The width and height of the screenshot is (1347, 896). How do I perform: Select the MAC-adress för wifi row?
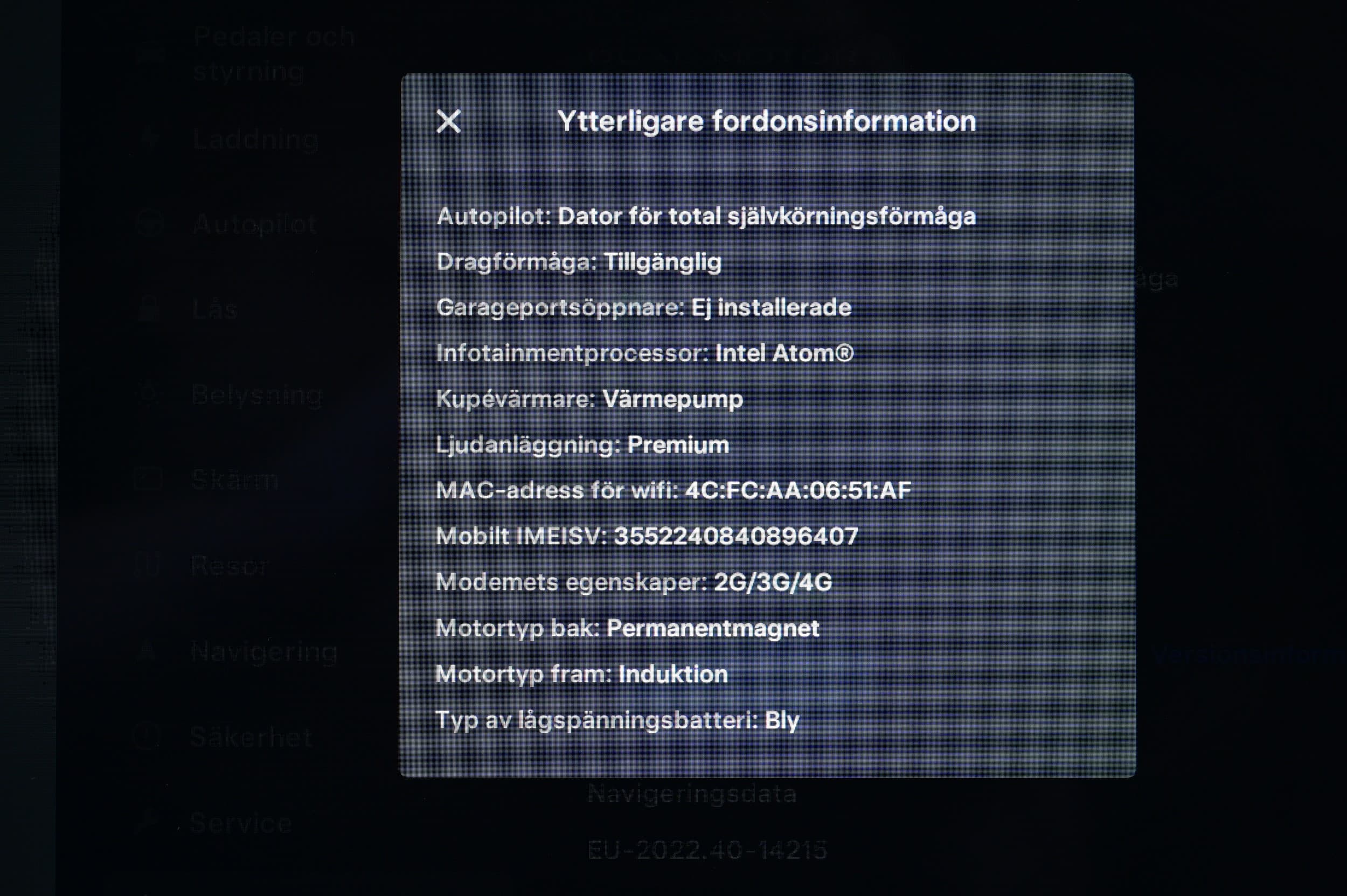pyautogui.click(x=673, y=490)
